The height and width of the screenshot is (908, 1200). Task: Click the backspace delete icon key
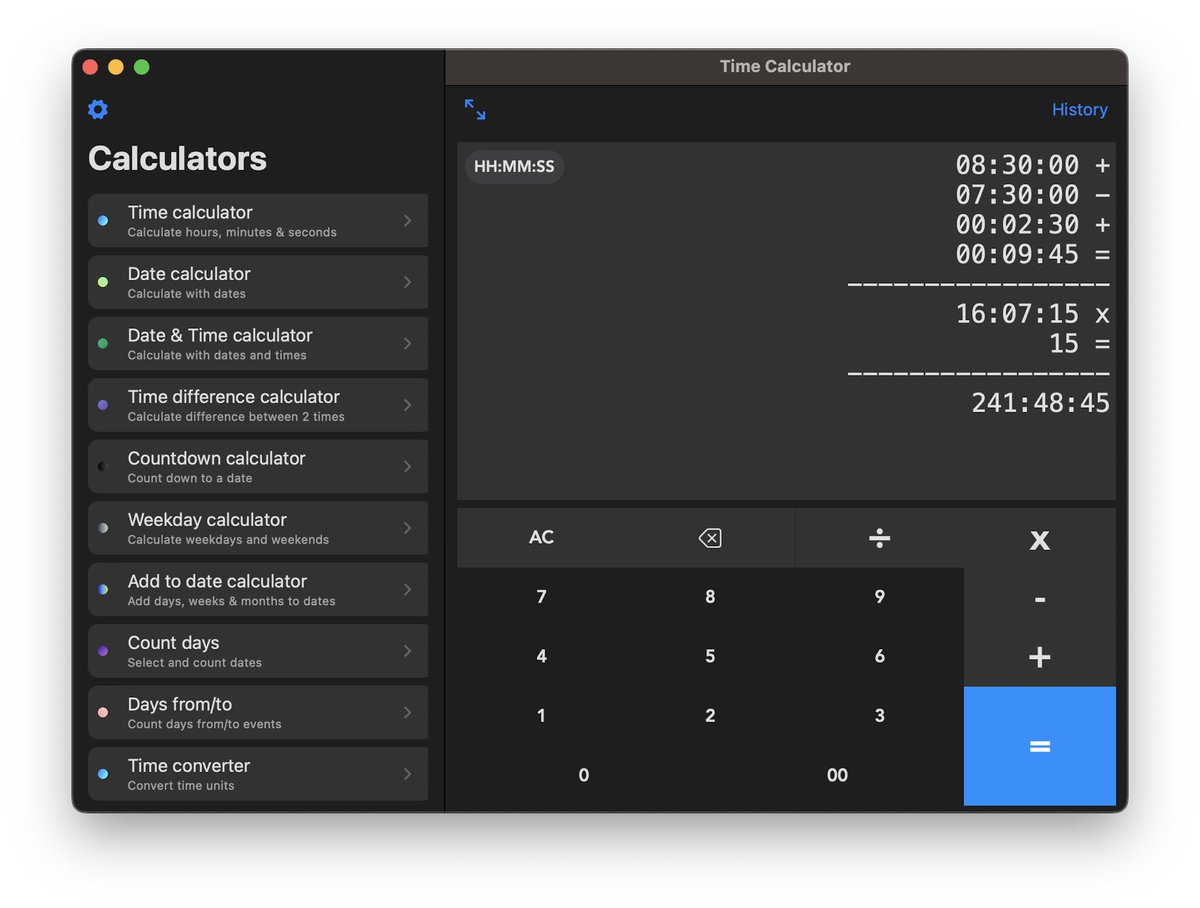pos(710,538)
